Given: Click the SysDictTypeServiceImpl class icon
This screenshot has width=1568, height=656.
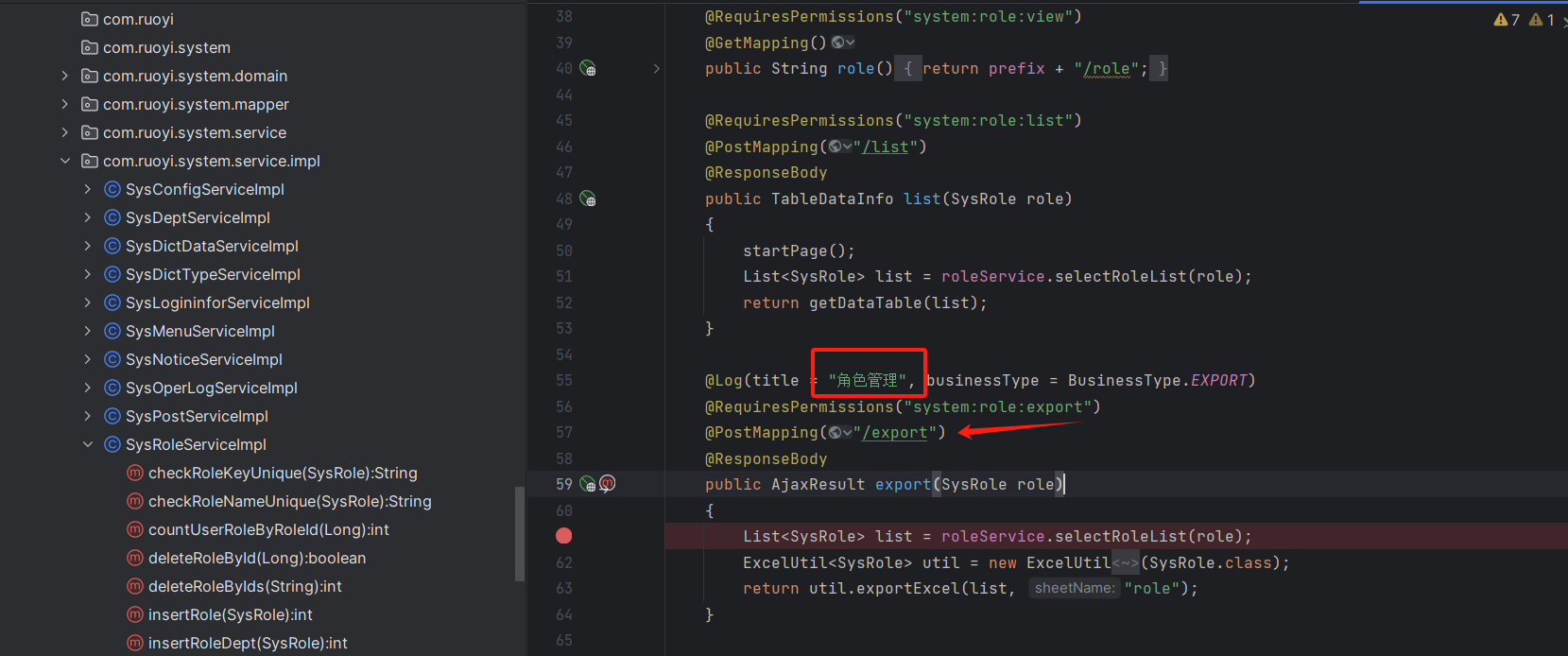Looking at the screenshot, I should click(112, 274).
